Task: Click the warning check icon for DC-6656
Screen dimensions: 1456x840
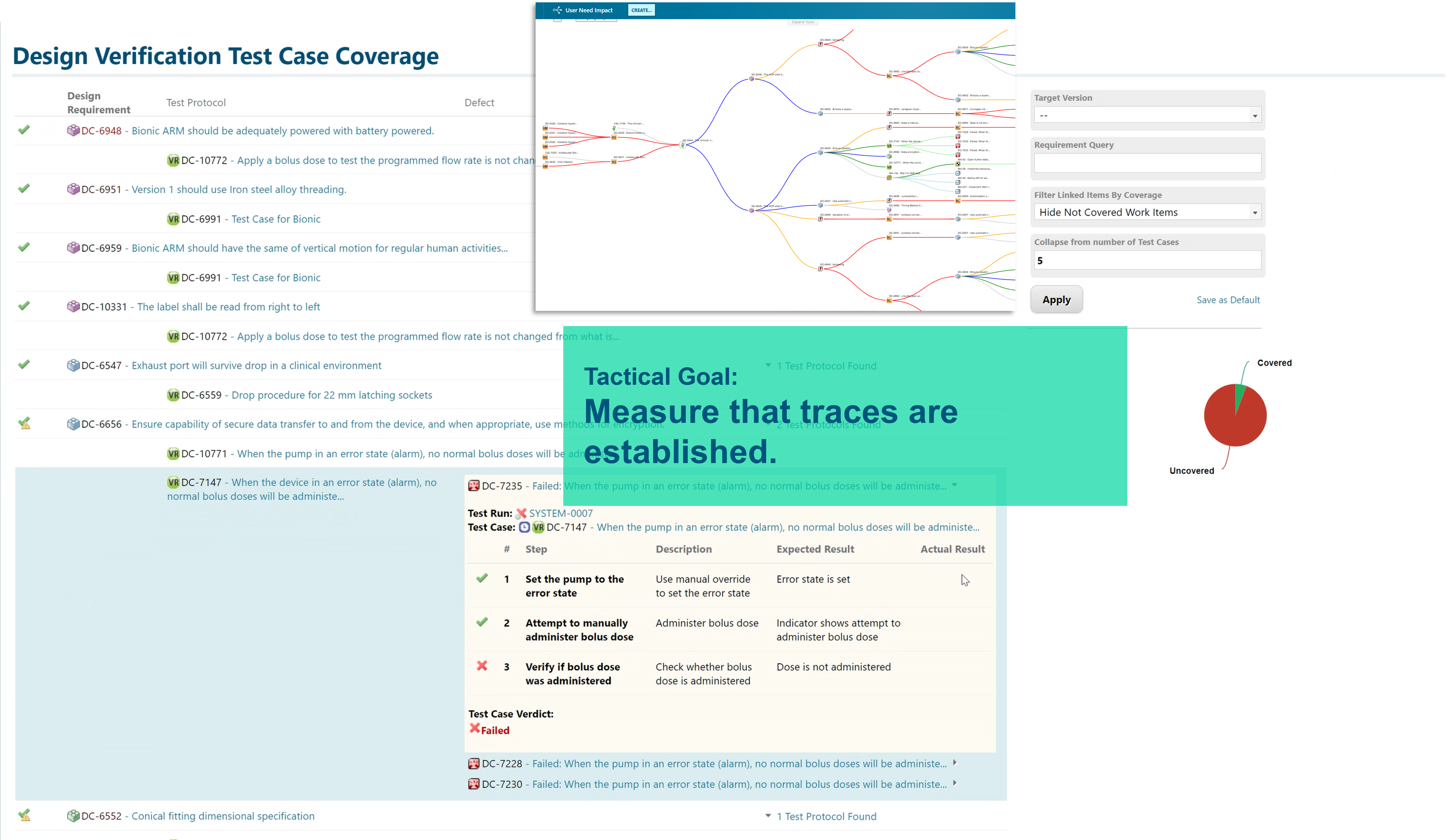Action: coord(24,423)
